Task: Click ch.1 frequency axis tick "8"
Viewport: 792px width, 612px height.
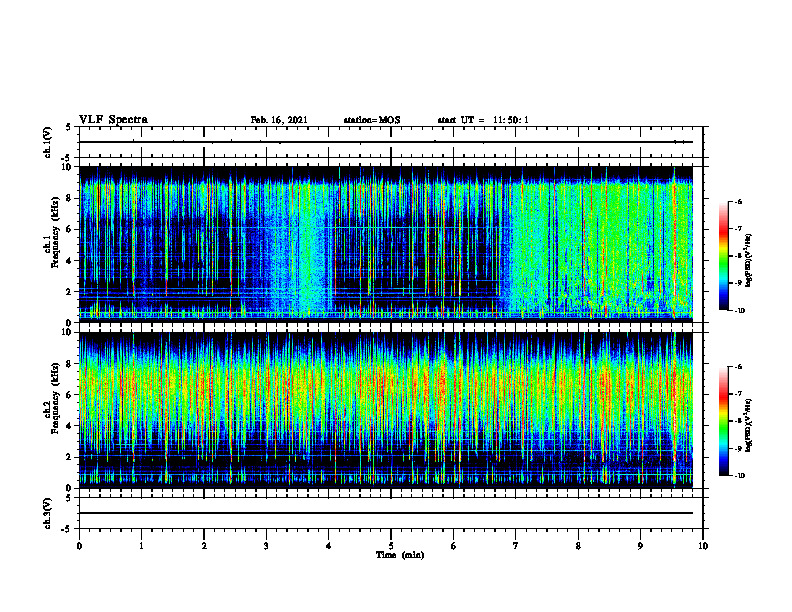Action: [x=70, y=198]
